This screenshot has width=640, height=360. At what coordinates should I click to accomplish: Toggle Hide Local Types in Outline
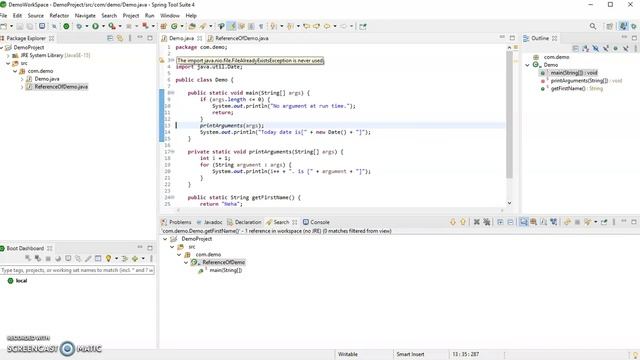(x=626, y=49)
